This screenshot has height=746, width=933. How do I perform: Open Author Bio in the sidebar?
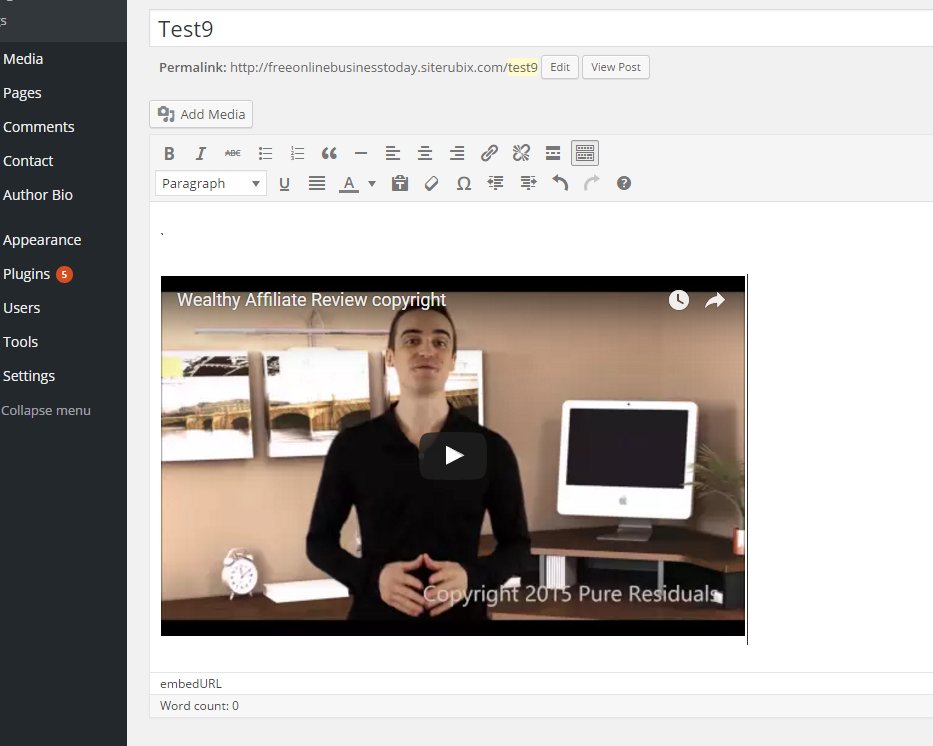click(x=37, y=195)
